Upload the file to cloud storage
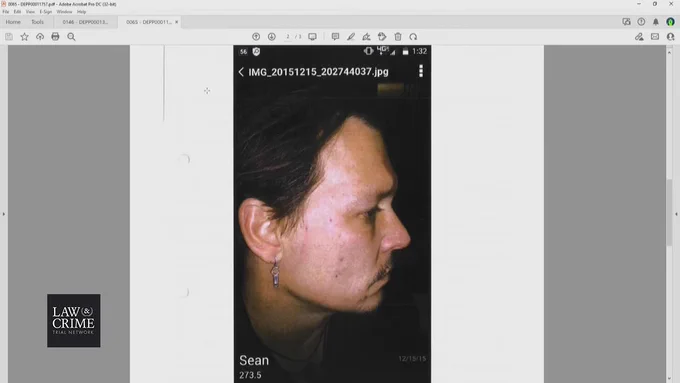 [40, 37]
